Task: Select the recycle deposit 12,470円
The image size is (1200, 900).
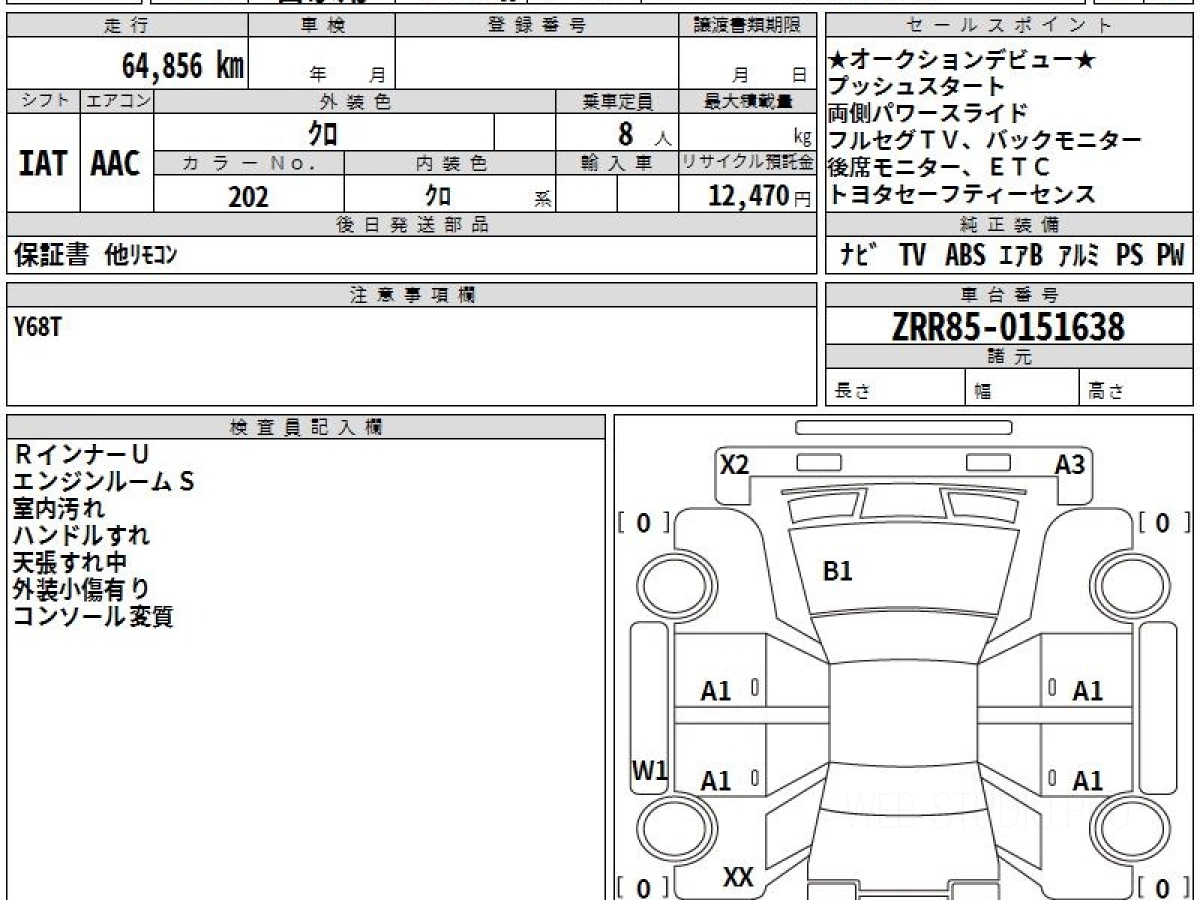Action: [x=760, y=196]
